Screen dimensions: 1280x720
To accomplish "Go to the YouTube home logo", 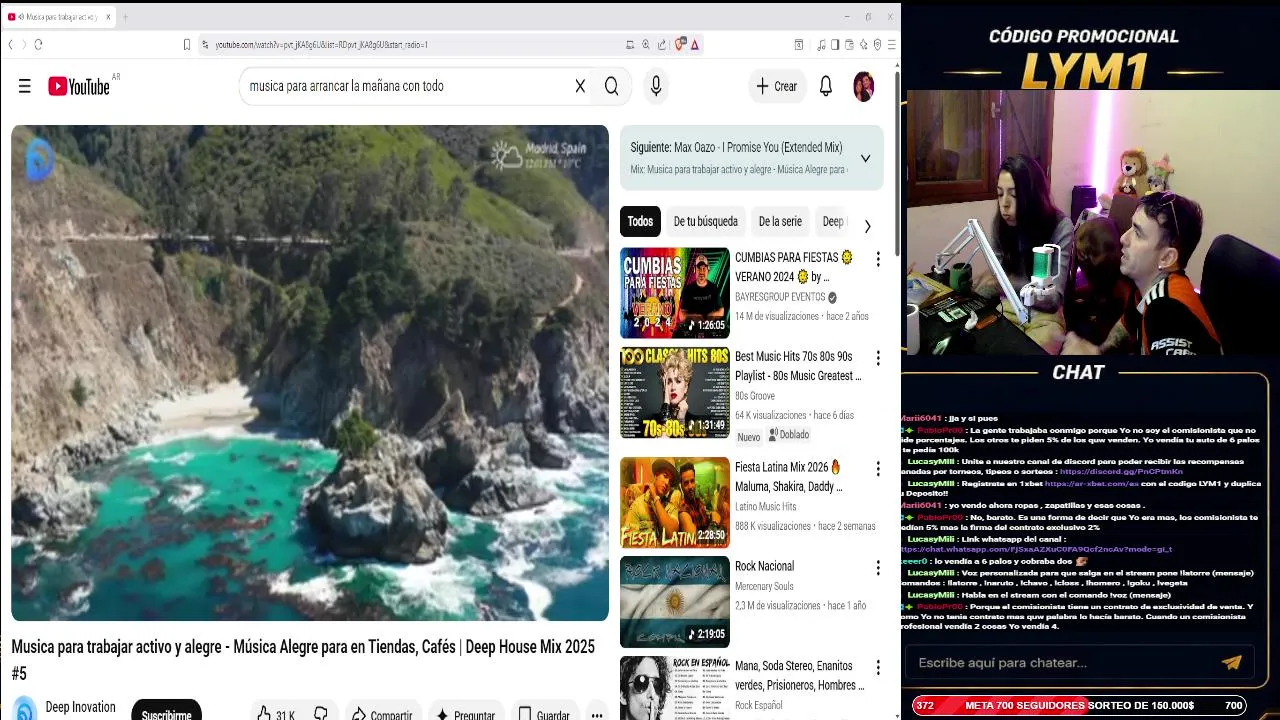I will (x=79, y=86).
